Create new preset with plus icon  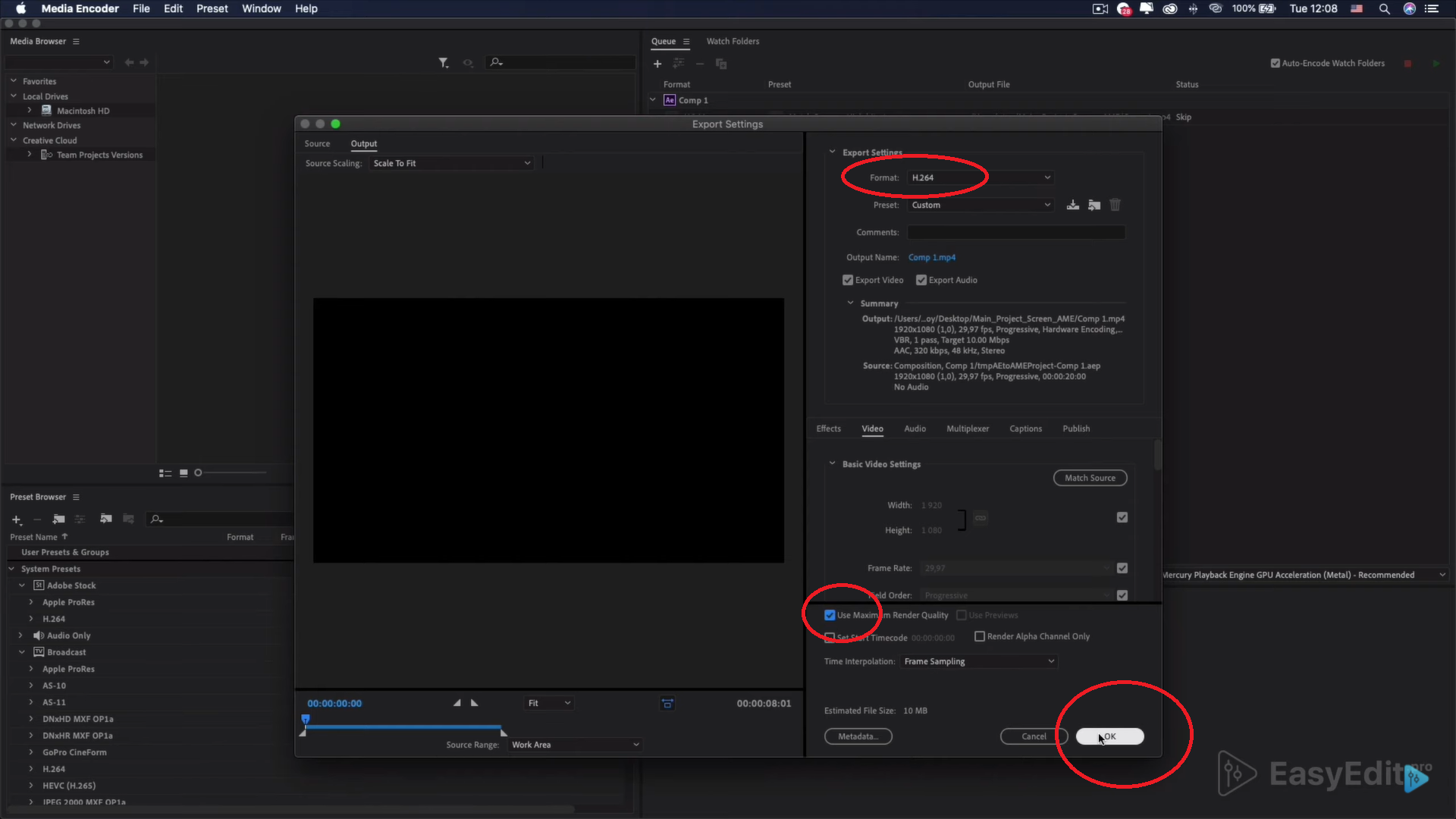click(17, 519)
